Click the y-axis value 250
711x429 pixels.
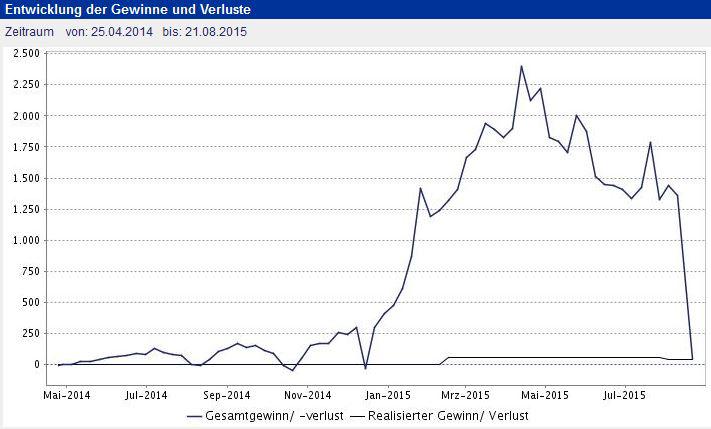click(x=31, y=333)
